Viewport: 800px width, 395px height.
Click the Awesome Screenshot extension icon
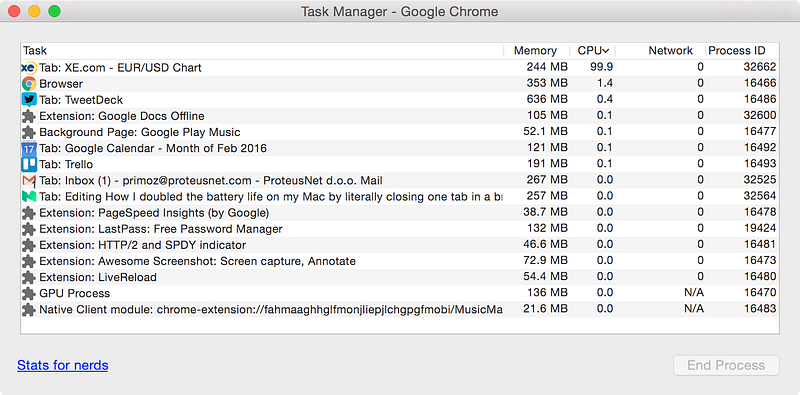[x=29, y=261]
